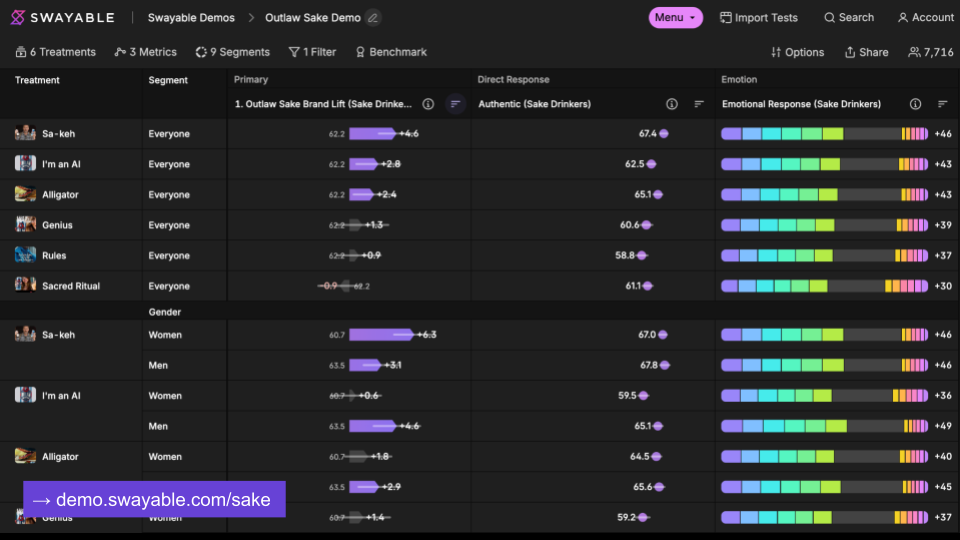Share this test

click(866, 52)
